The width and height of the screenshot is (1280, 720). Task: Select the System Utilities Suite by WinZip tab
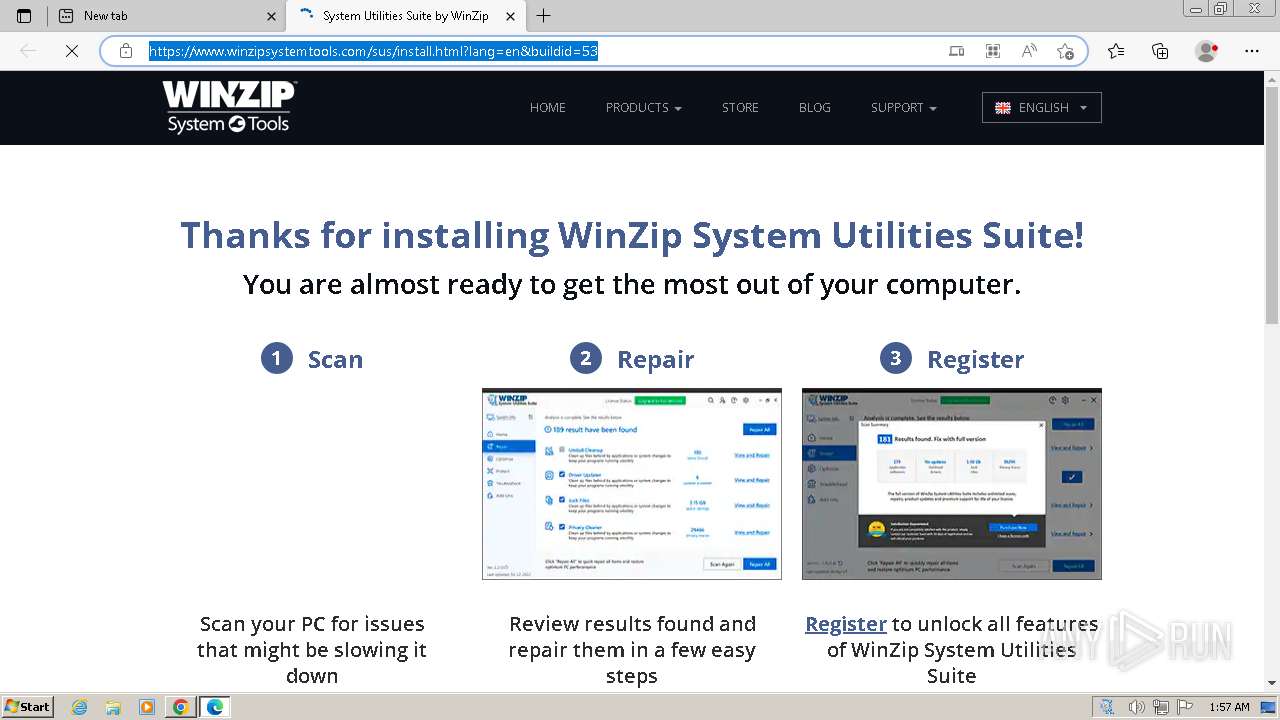tap(405, 16)
